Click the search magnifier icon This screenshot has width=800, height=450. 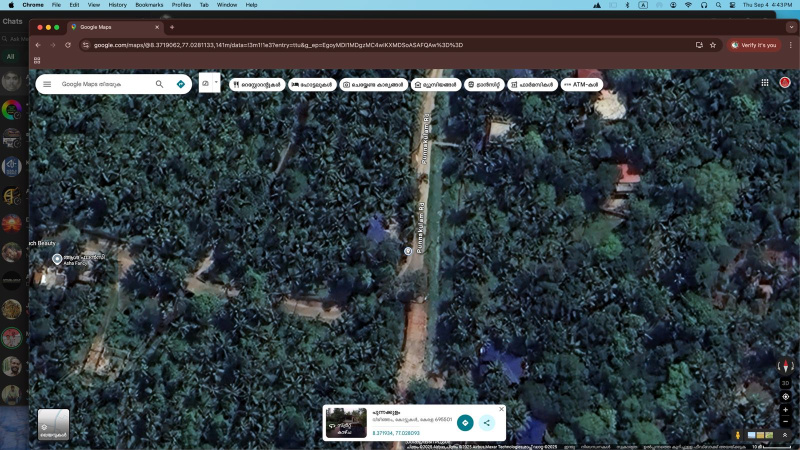tap(159, 84)
